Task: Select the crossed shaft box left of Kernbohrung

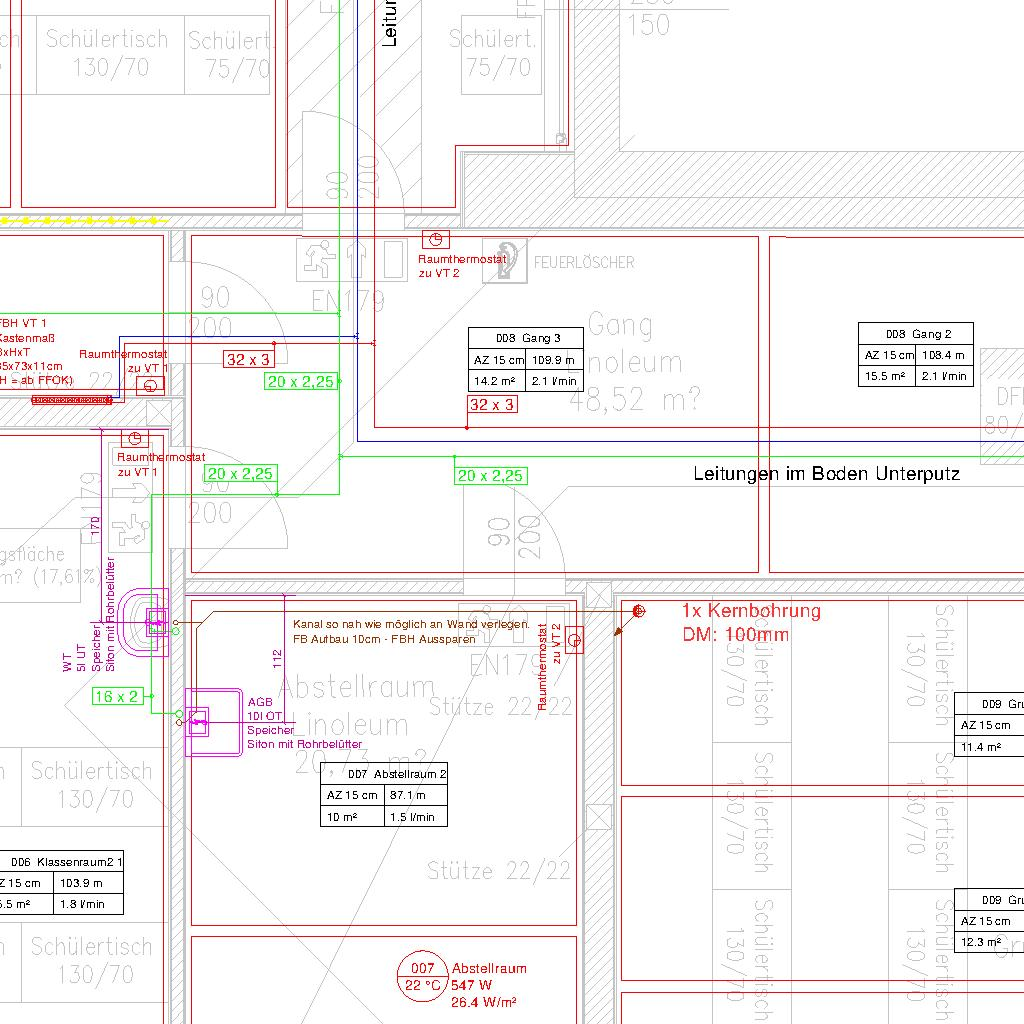Action: click(x=598, y=597)
